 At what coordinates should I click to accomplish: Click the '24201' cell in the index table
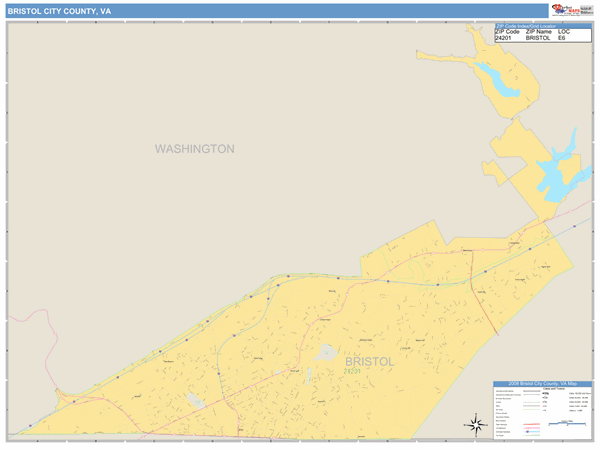(x=503, y=38)
